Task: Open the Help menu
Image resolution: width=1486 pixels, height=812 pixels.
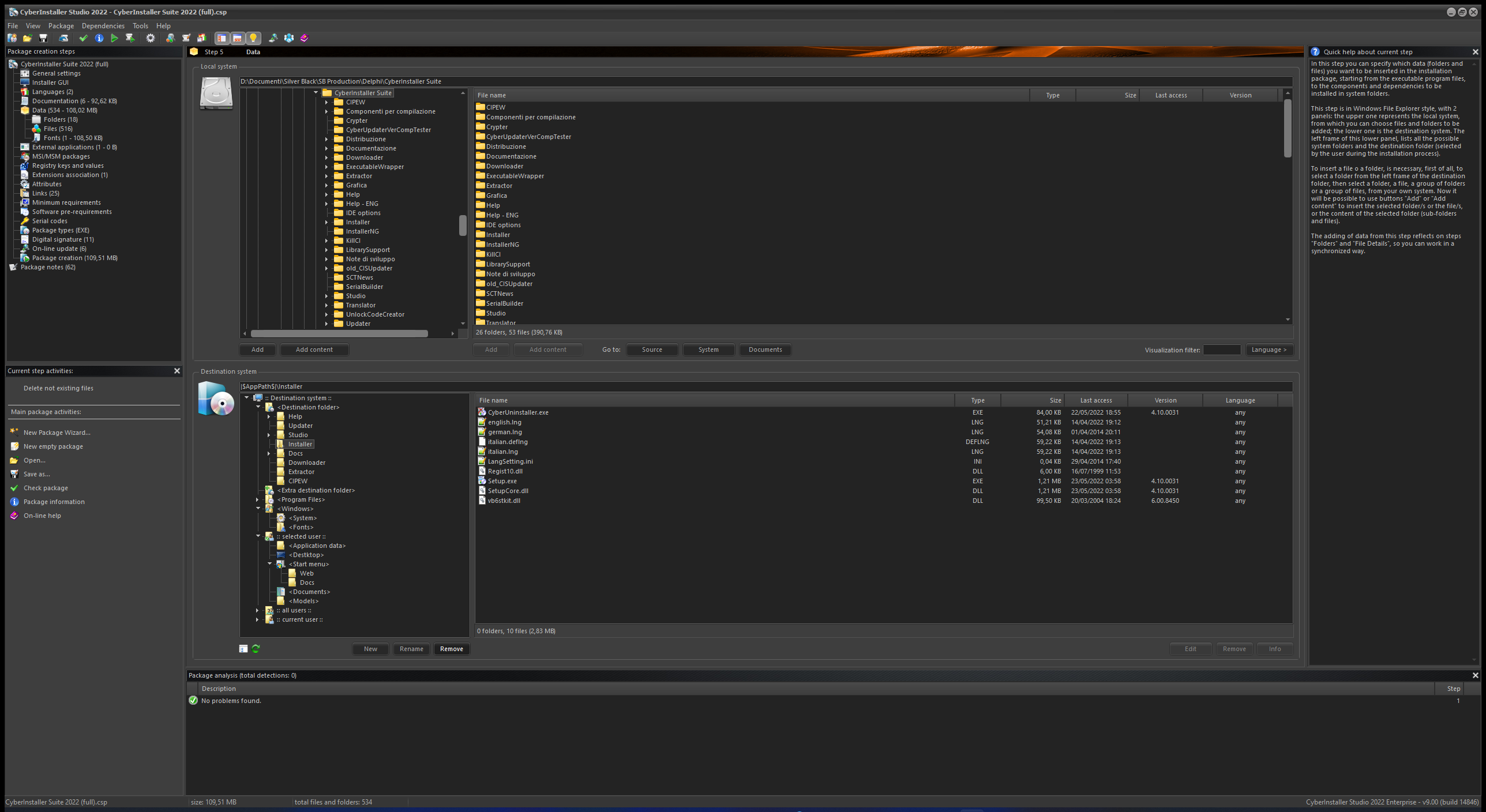Action: (x=163, y=26)
